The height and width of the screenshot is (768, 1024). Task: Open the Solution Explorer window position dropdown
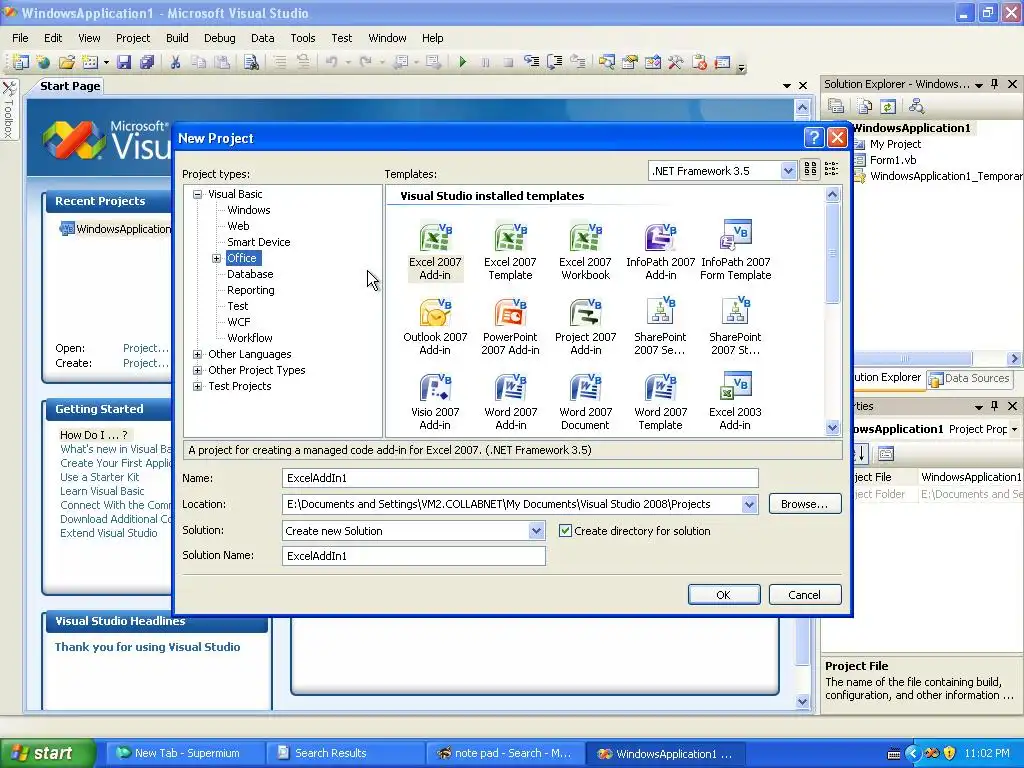click(x=979, y=85)
